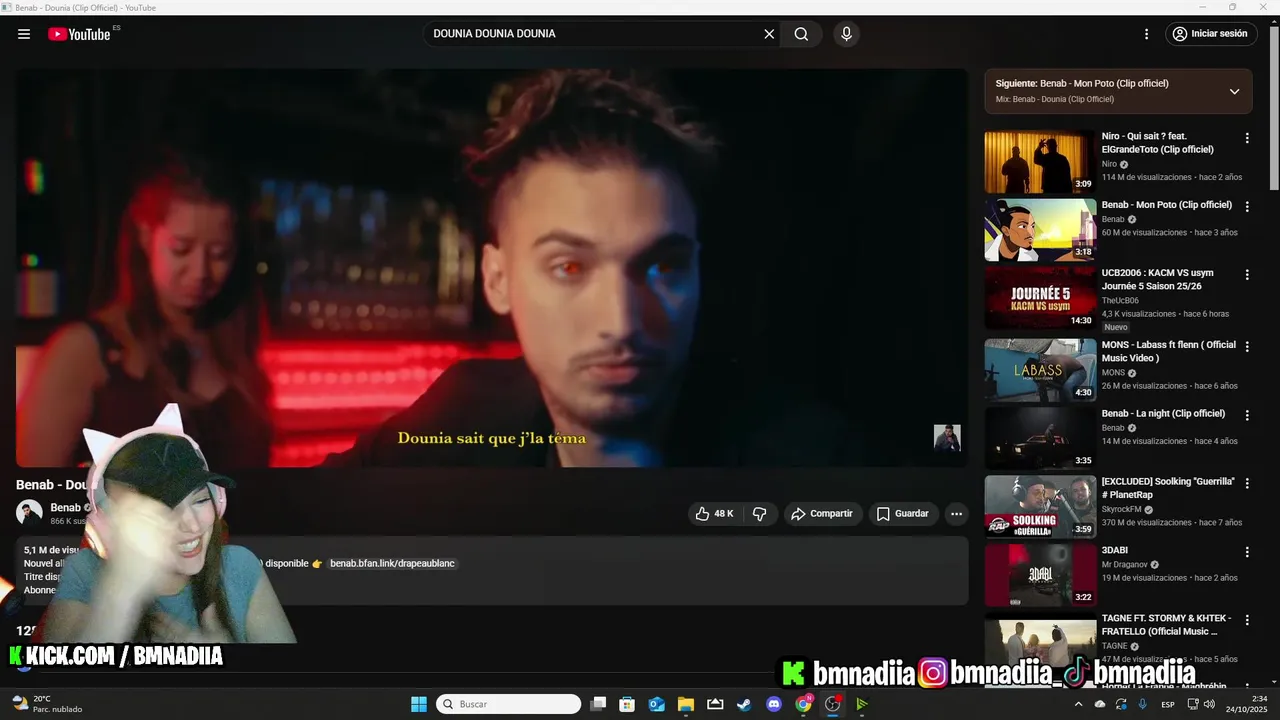Open the Benab channel avatar
Viewport: 1280px width, 720px height.
point(29,513)
